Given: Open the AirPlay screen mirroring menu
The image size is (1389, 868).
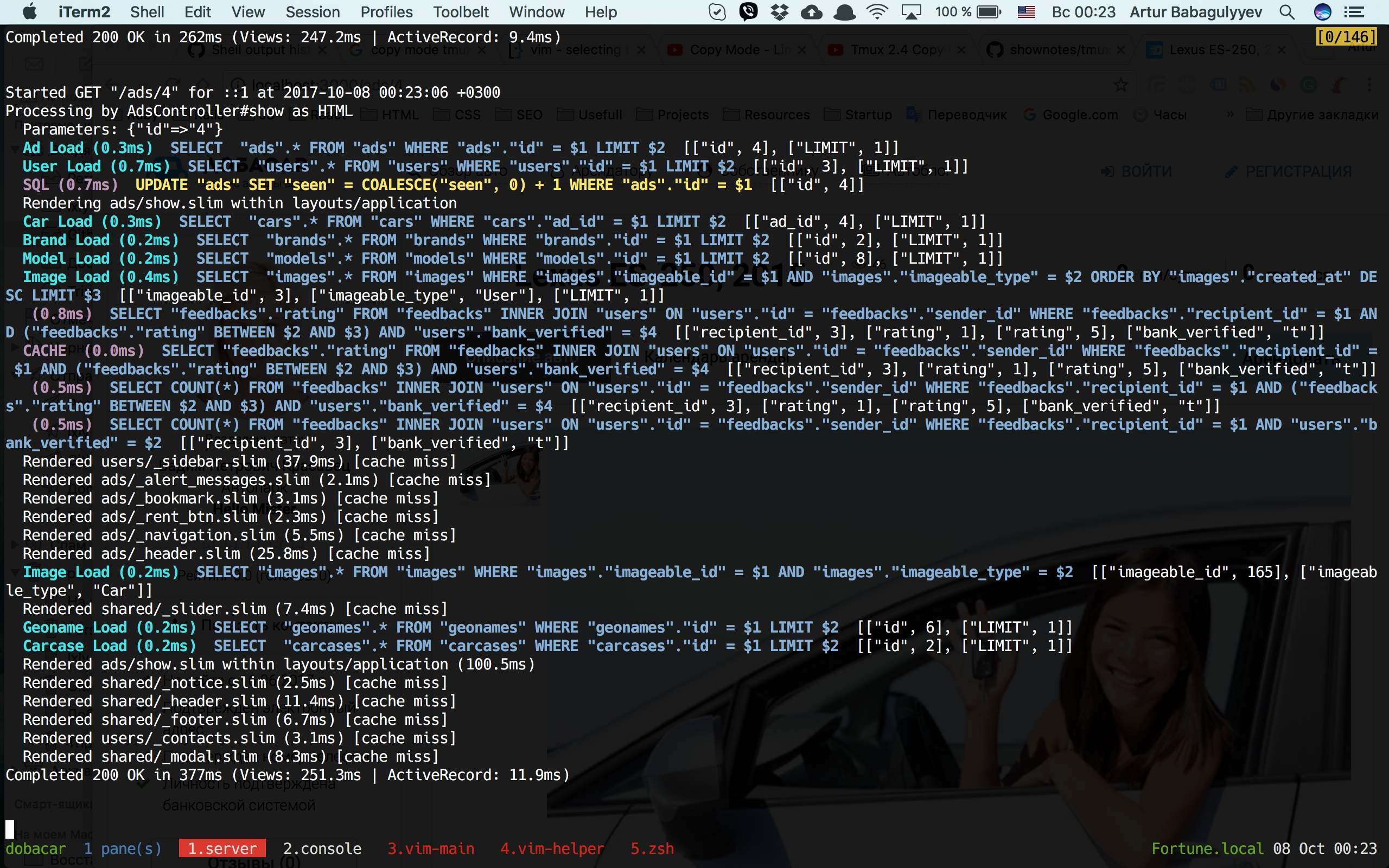Looking at the screenshot, I should tap(913, 11).
